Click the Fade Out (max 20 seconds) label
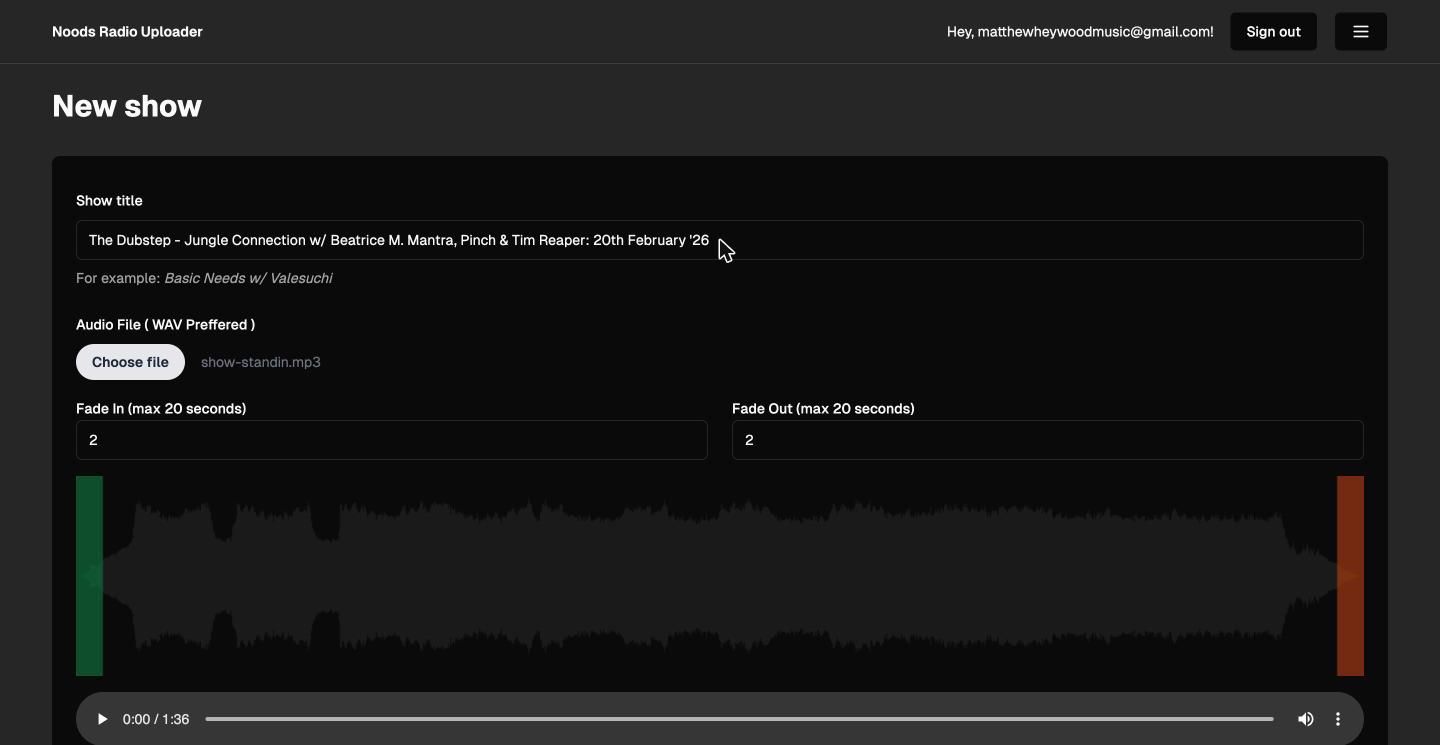 [x=823, y=409]
